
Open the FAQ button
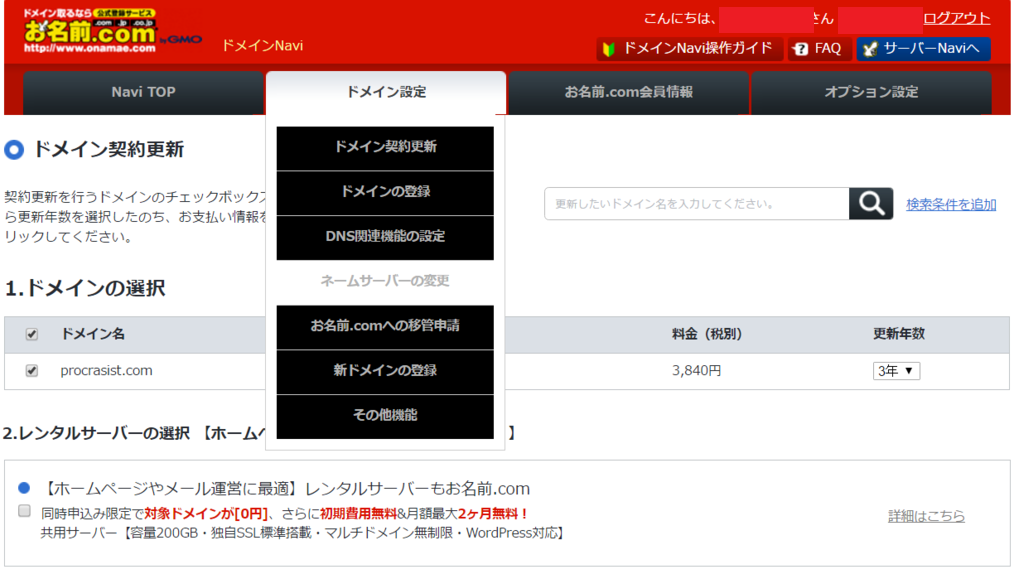pyautogui.click(x=820, y=49)
